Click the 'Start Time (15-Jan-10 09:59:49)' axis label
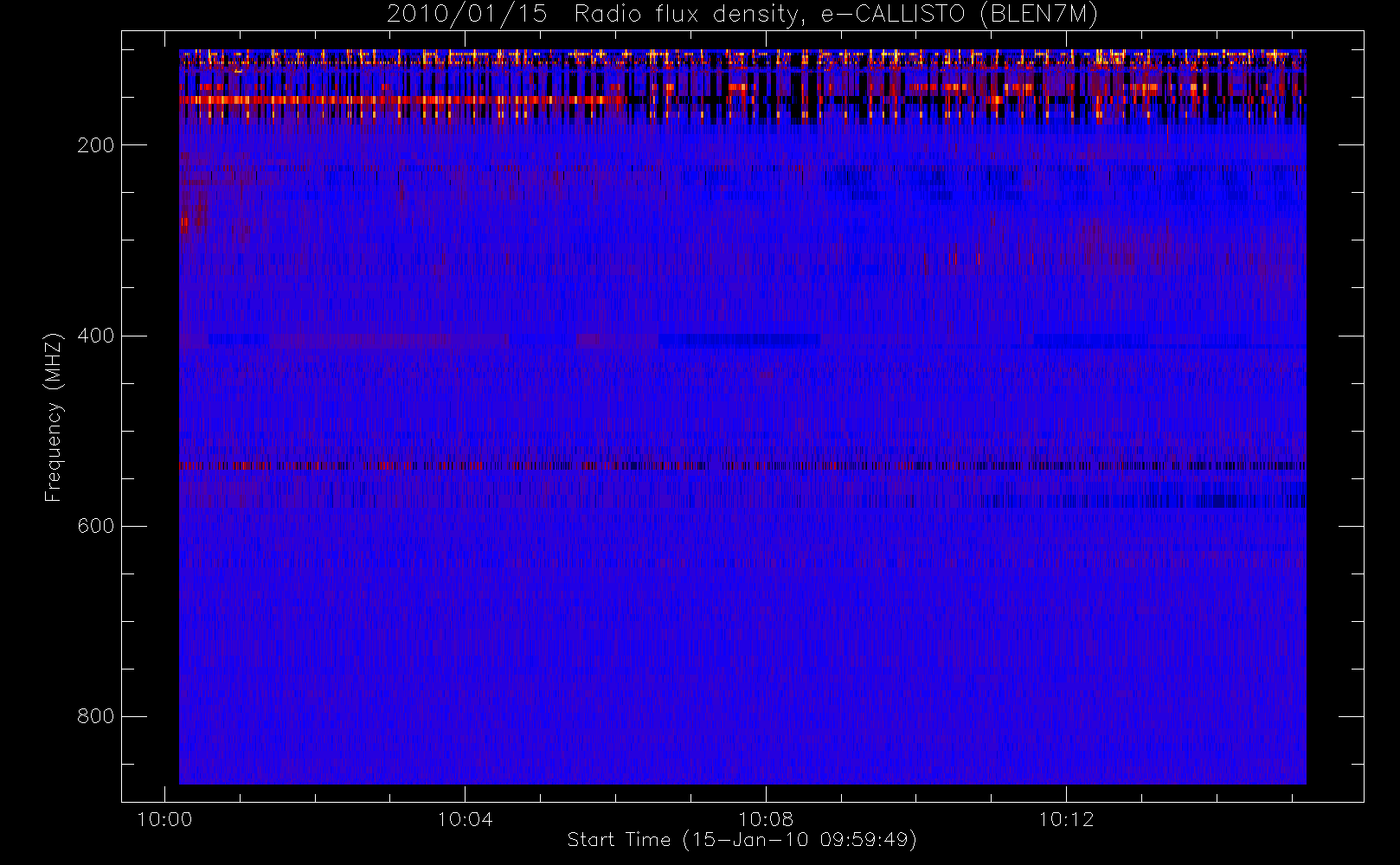The width and height of the screenshot is (1400, 865). point(742,840)
